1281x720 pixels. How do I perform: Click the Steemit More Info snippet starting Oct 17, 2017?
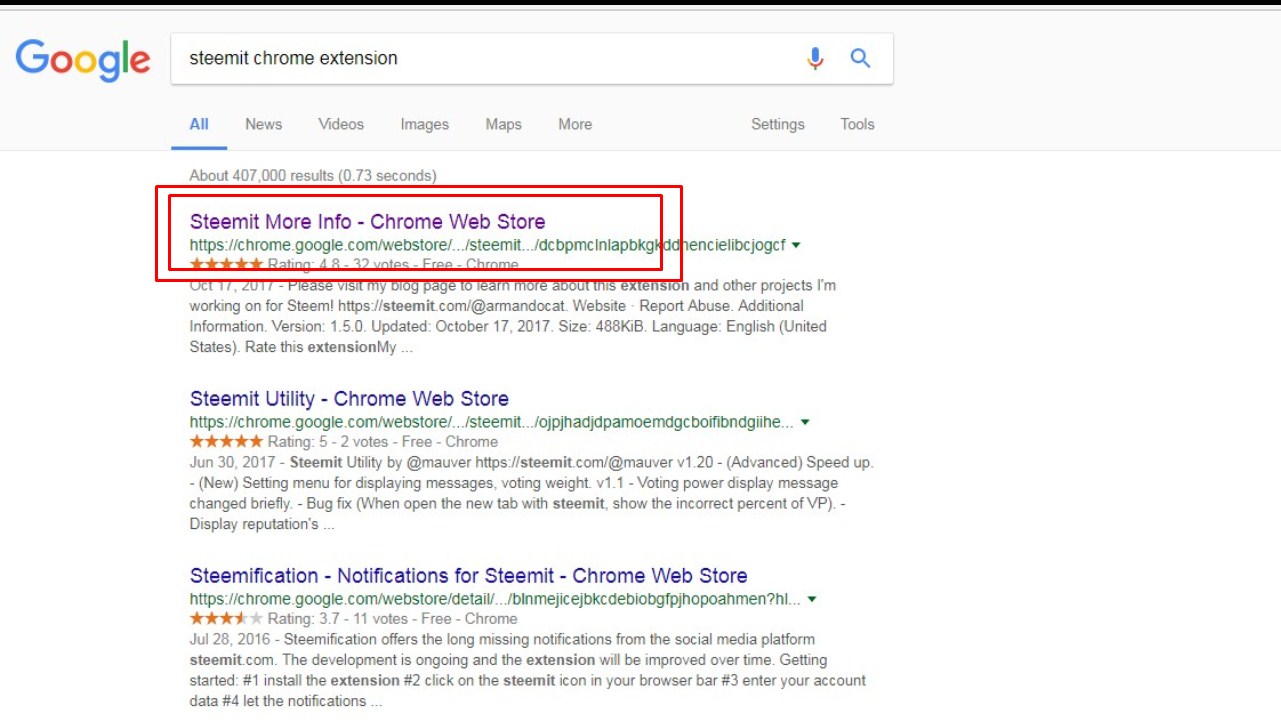coord(513,316)
